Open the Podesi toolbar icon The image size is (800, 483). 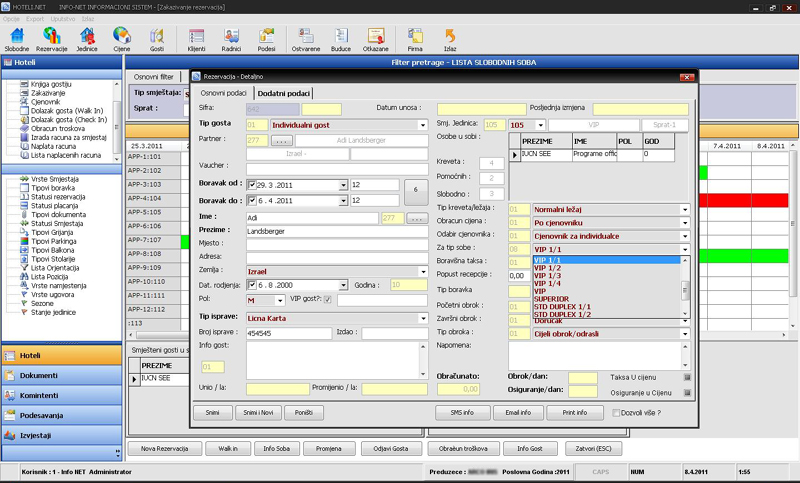point(266,39)
